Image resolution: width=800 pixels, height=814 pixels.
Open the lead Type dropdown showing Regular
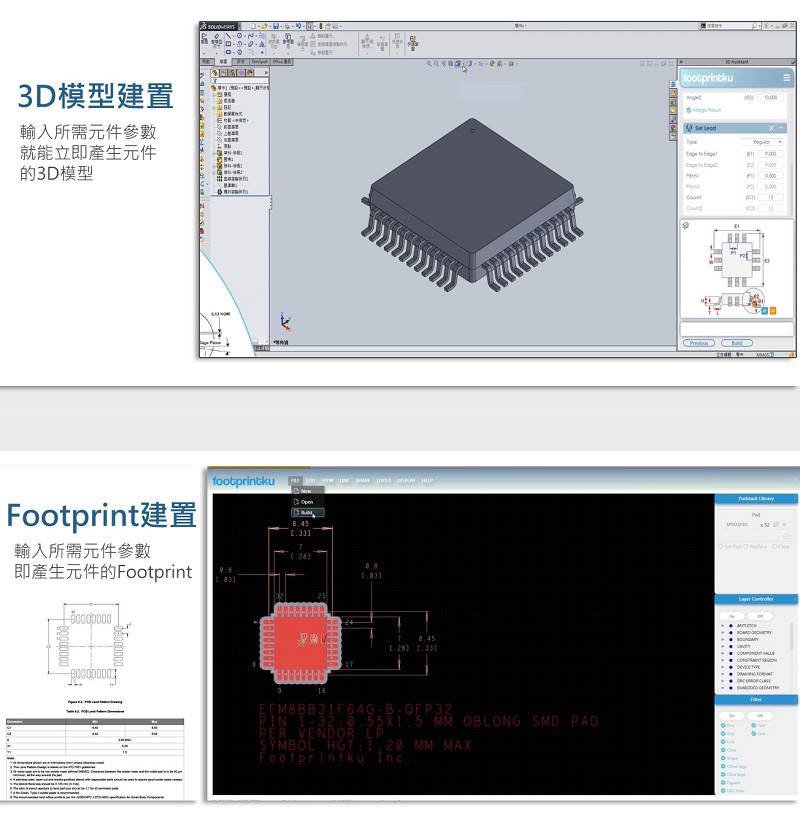click(761, 142)
